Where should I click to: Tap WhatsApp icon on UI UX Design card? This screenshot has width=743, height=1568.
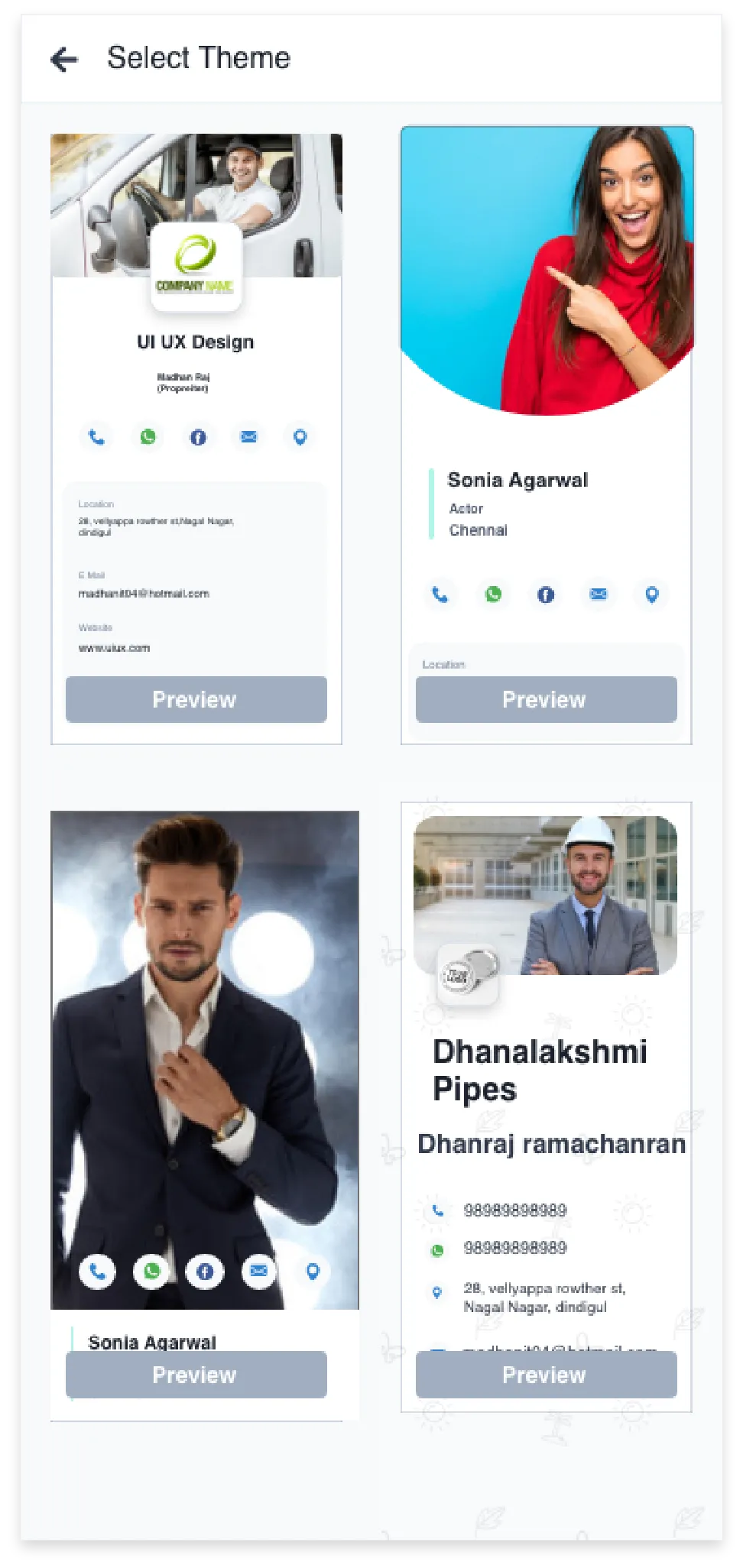coord(148,437)
